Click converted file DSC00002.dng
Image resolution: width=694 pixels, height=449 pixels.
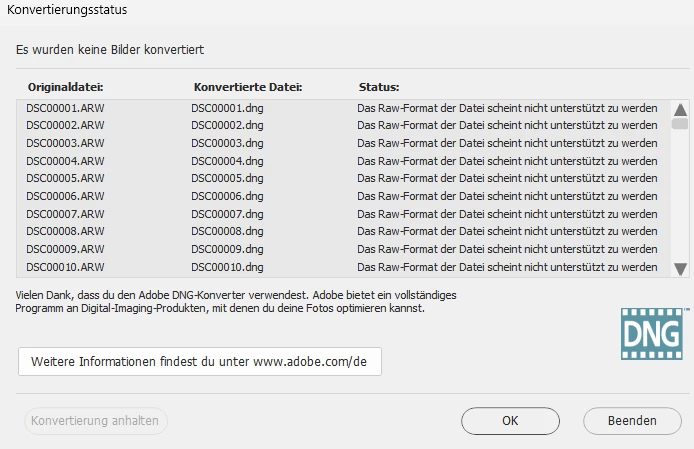point(227,126)
